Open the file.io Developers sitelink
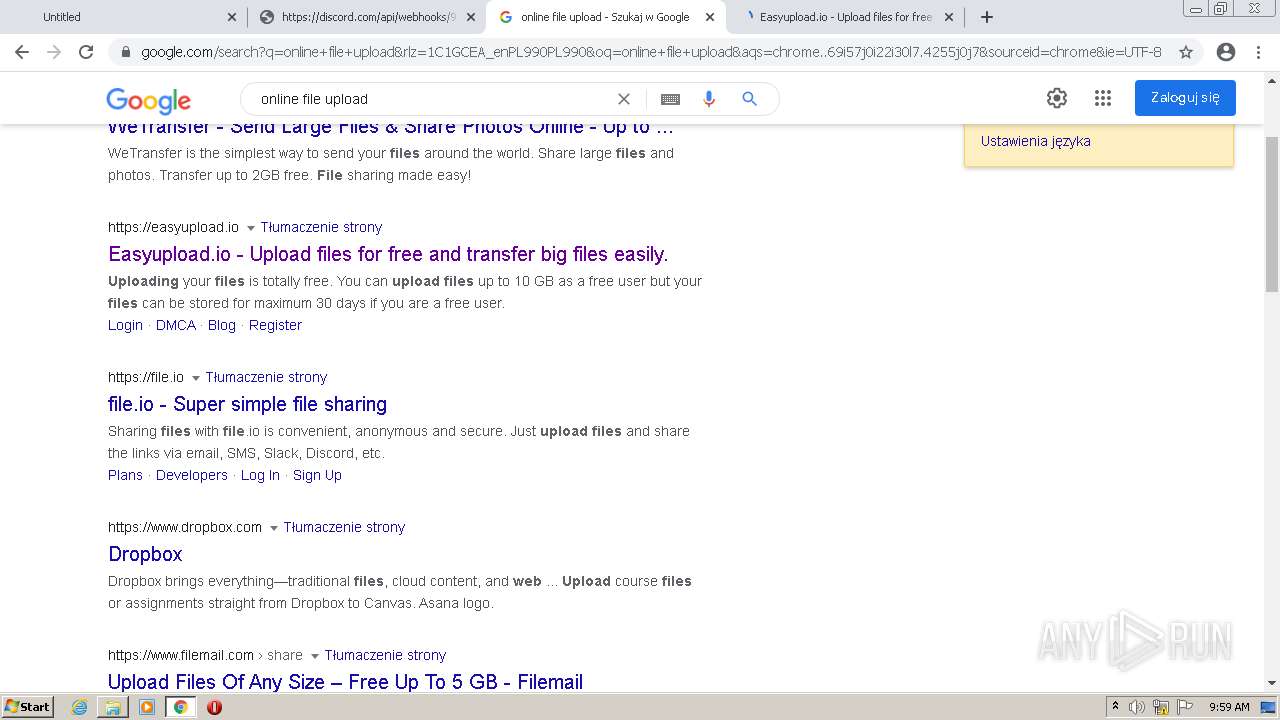Image resolution: width=1280 pixels, height=720 pixels. click(x=192, y=475)
